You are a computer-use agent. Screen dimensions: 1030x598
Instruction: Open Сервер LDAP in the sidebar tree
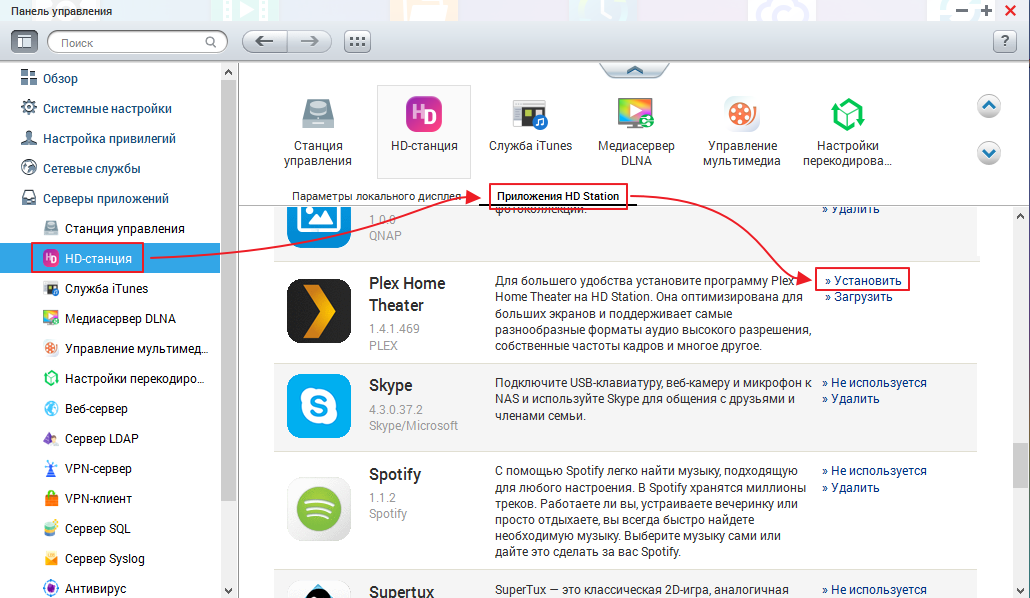click(102, 438)
